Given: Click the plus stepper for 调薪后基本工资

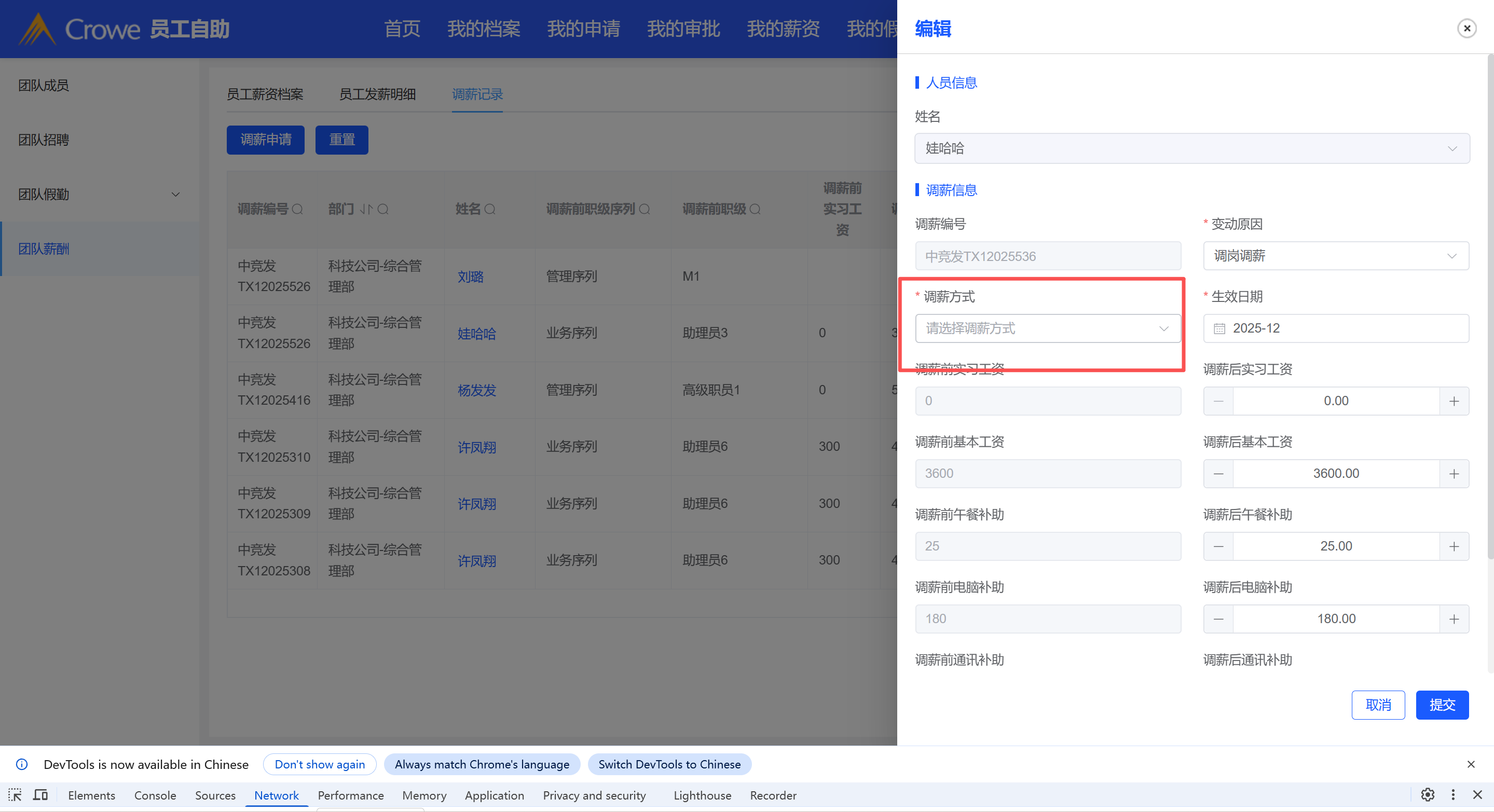Looking at the screenshot, I should tap(1454, 474).
